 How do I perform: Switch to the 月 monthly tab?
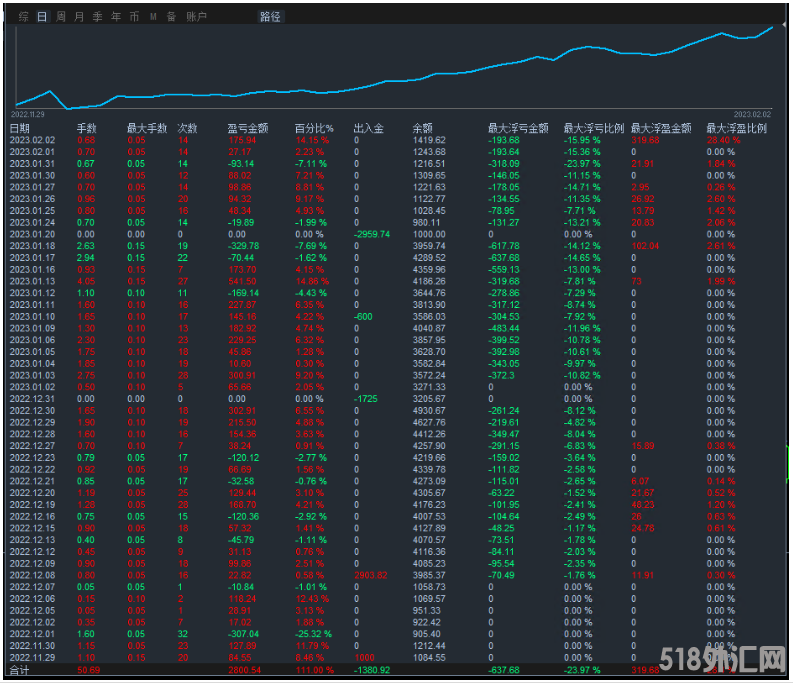coord(79,17)
